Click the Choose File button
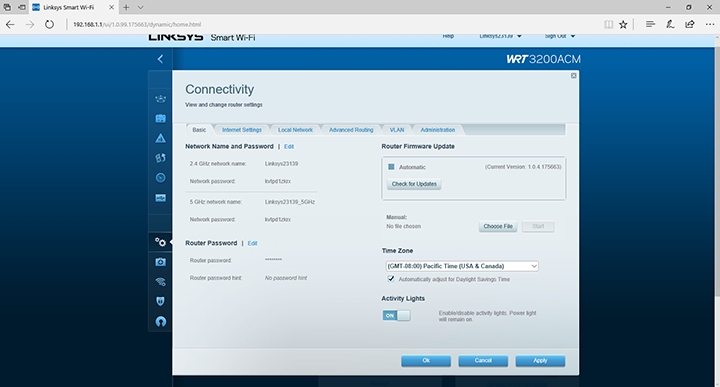The image size is (720, 387). pos(498,226)
